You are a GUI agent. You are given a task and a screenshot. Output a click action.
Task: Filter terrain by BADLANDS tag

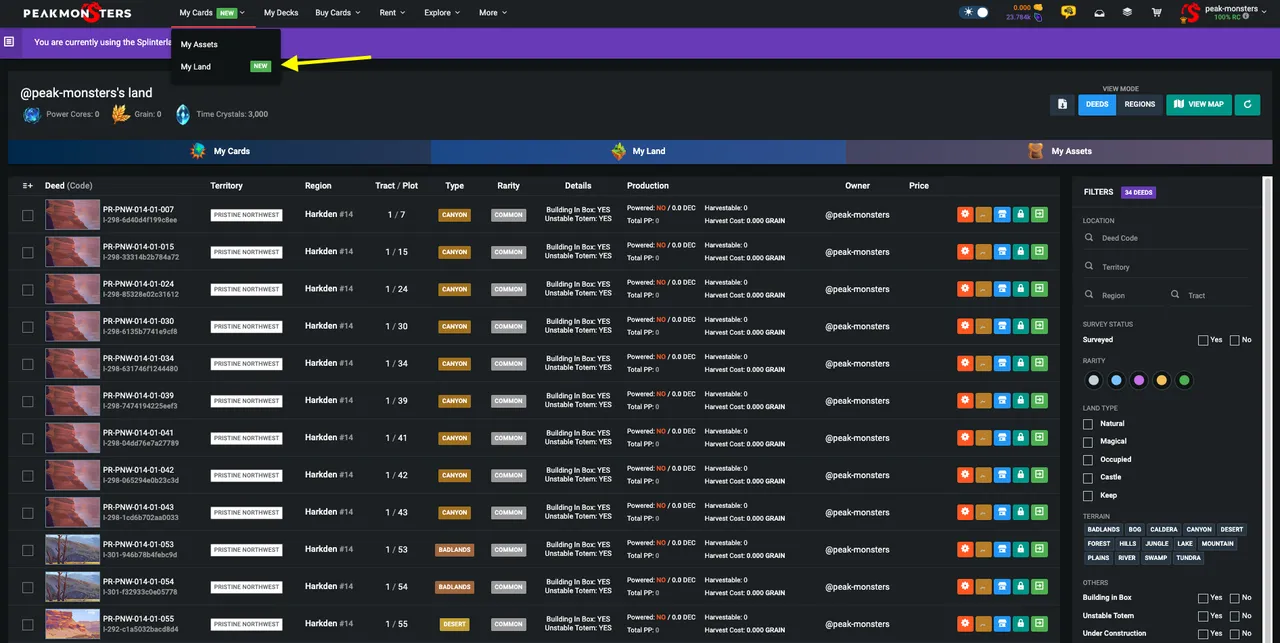click(1104, 530)
